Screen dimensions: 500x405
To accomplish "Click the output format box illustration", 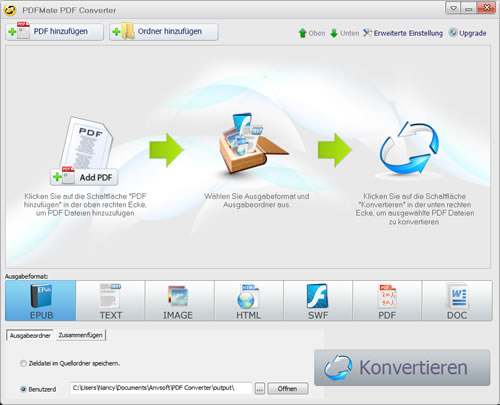I will (253, 144).
